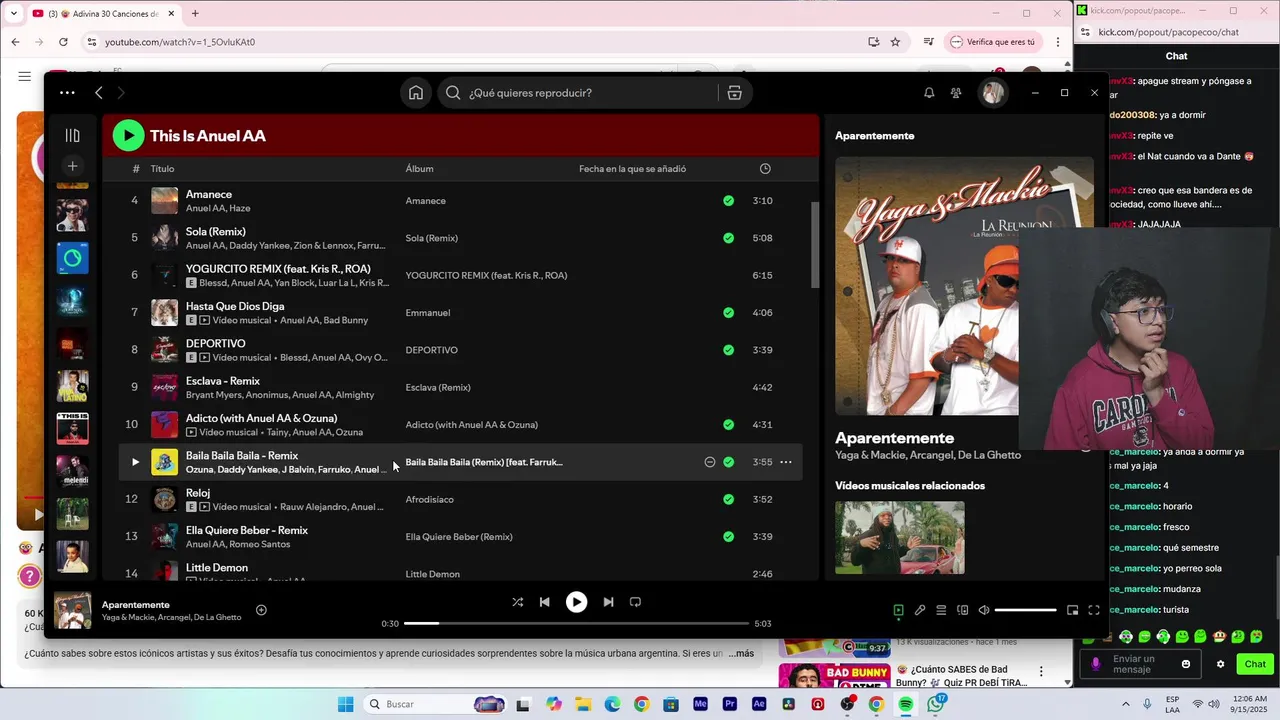Toggle shuffle playback
This screenshot has height=720, width=1280.
click(517, 602)
